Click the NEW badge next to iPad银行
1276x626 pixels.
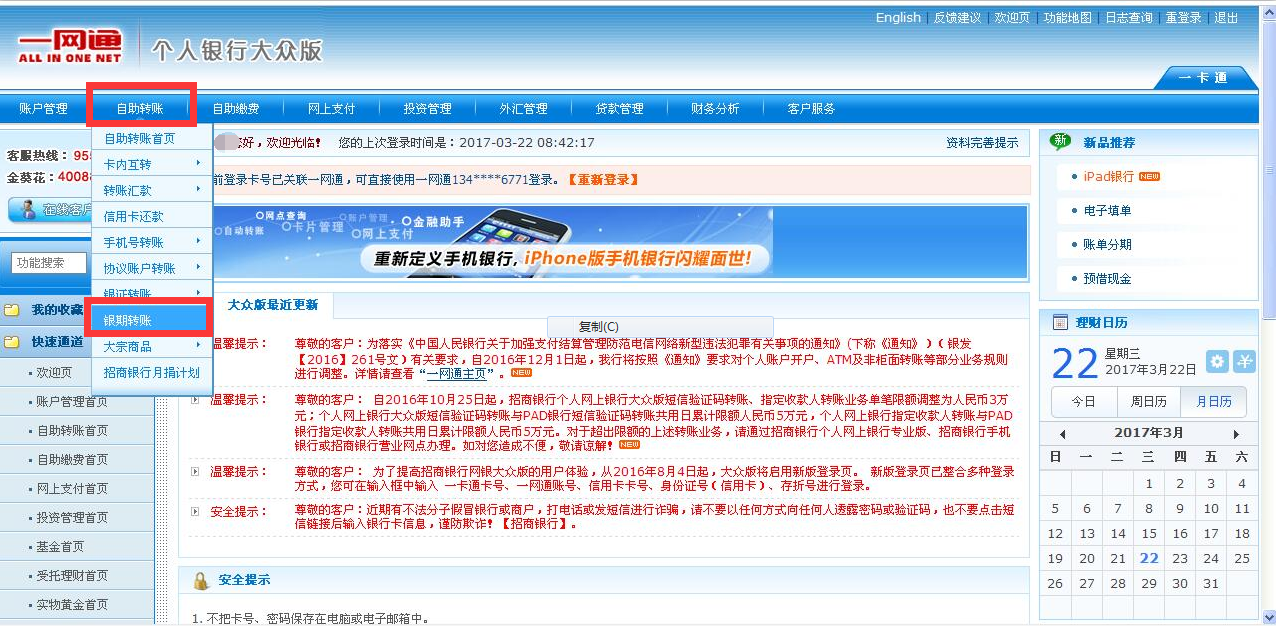[1149, 177]
